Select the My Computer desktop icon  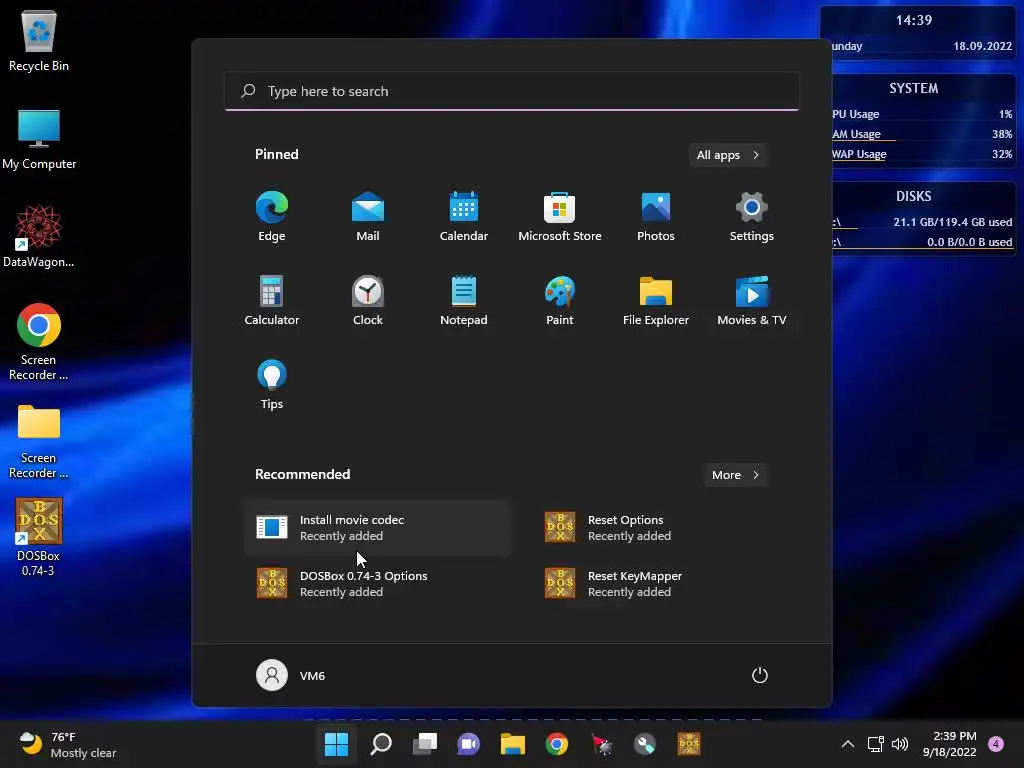tap(39, 139)
